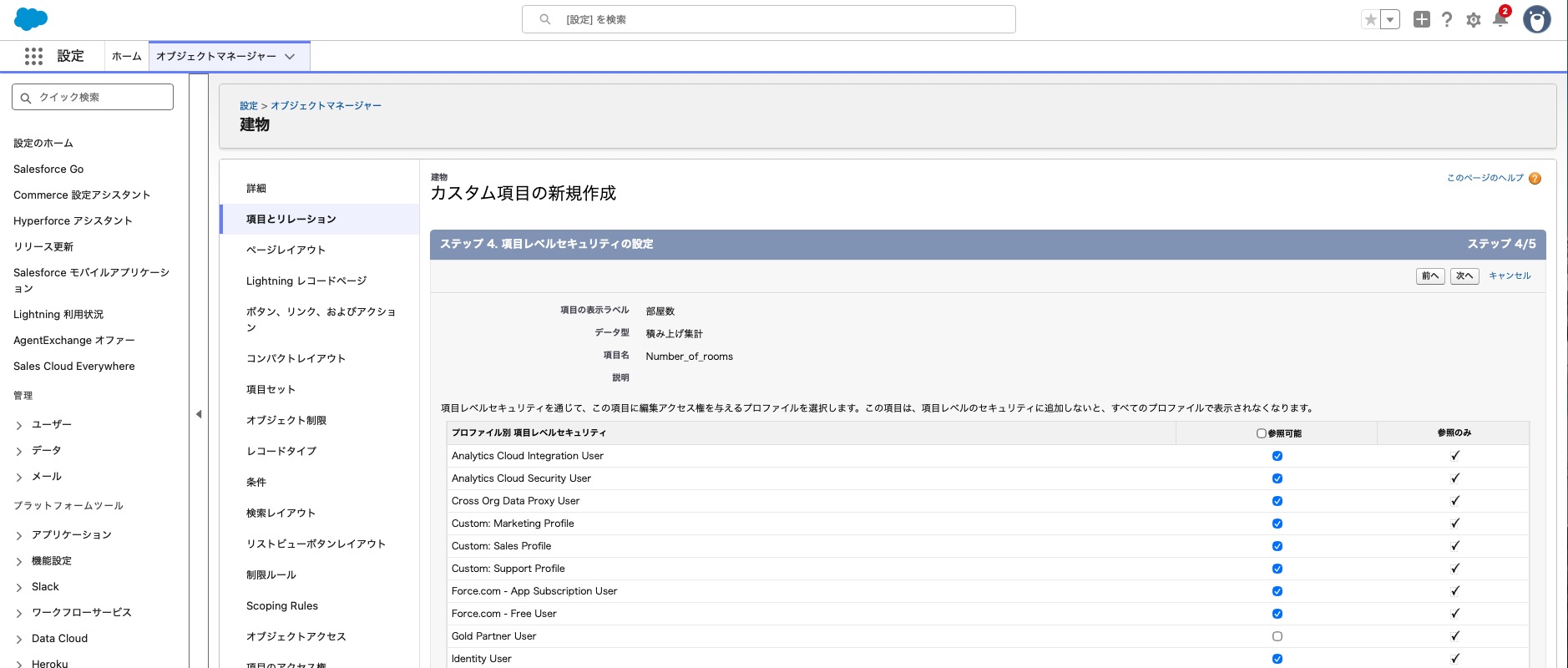The width and height of the screenshot is (1568, 668).
Task: Click the Salesforce cloud logo
Action: pos(31,18)
